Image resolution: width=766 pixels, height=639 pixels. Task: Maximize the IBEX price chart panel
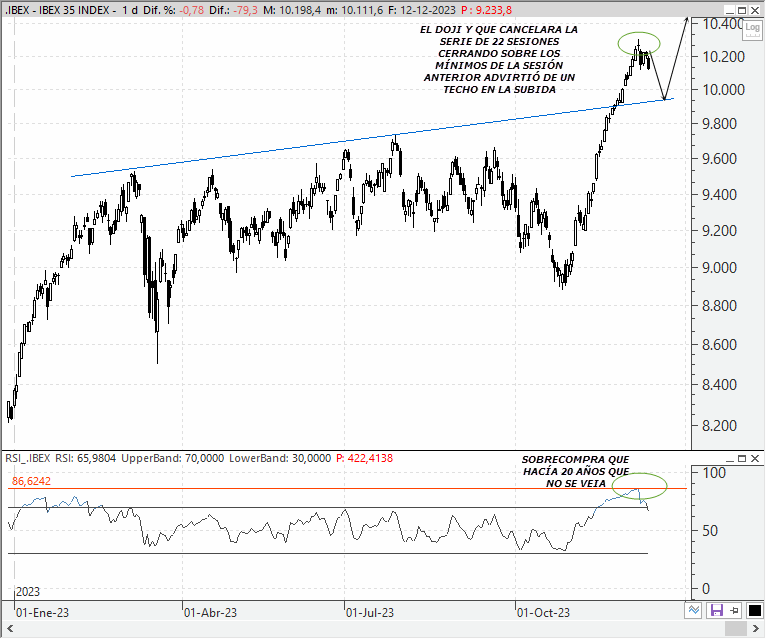742,10
